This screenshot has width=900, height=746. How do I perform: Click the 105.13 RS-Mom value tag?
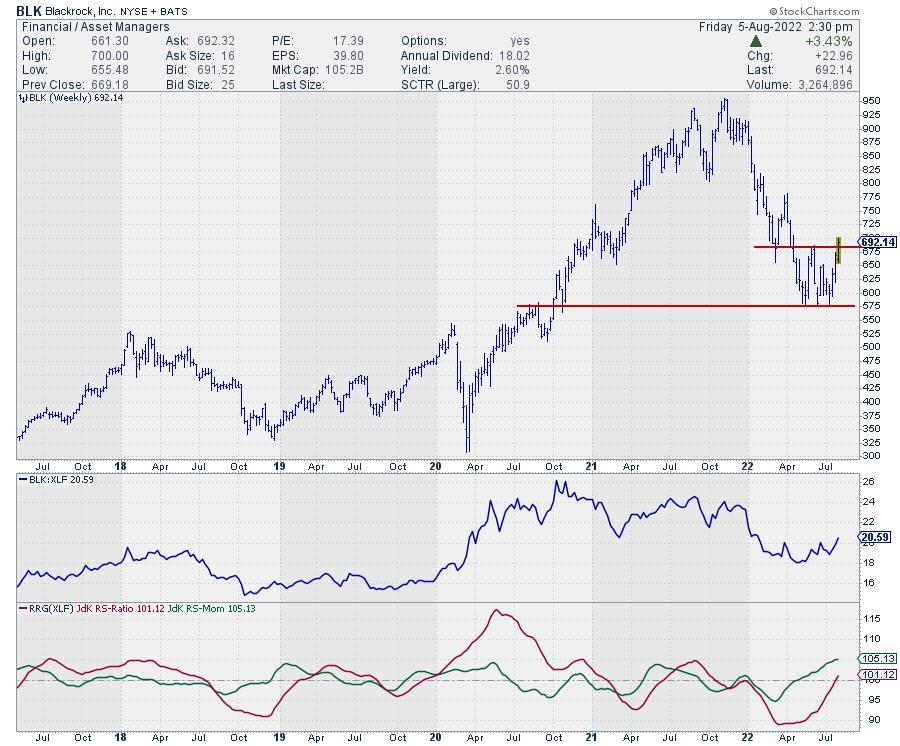(x=875, y=659)
